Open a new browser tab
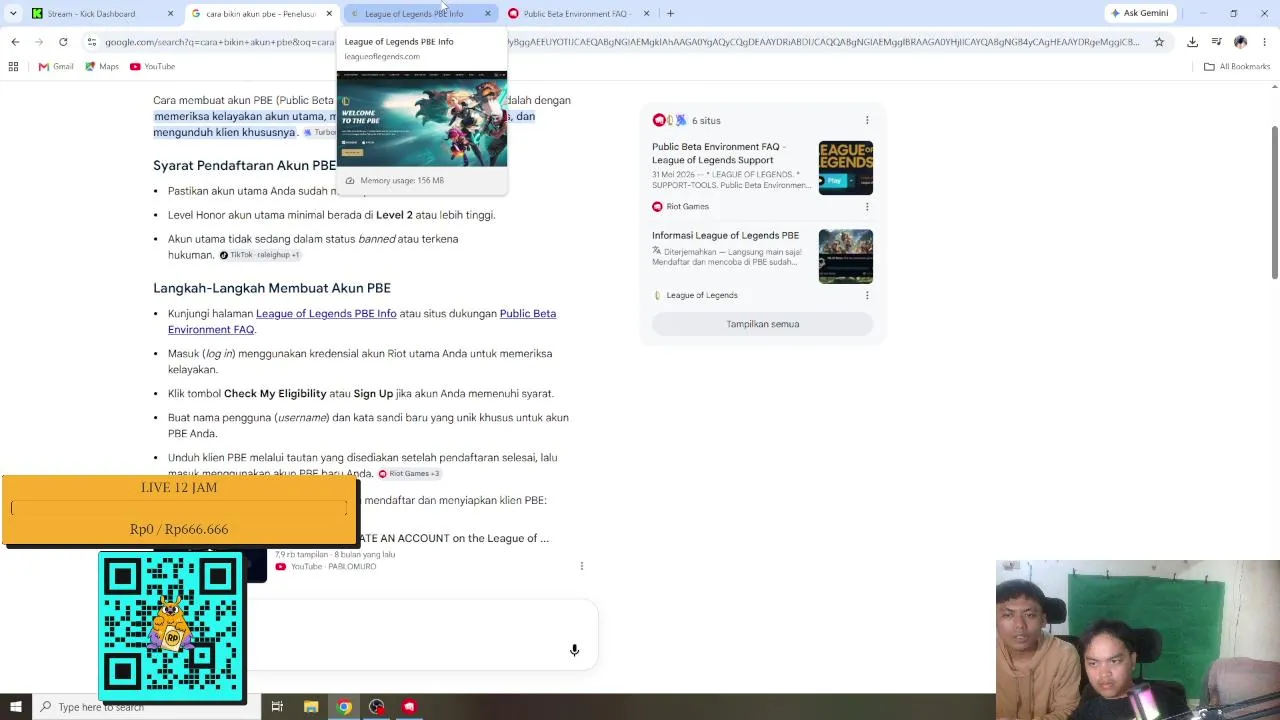The height and width of the screenshot is (720, 1280). coord(670,14)
